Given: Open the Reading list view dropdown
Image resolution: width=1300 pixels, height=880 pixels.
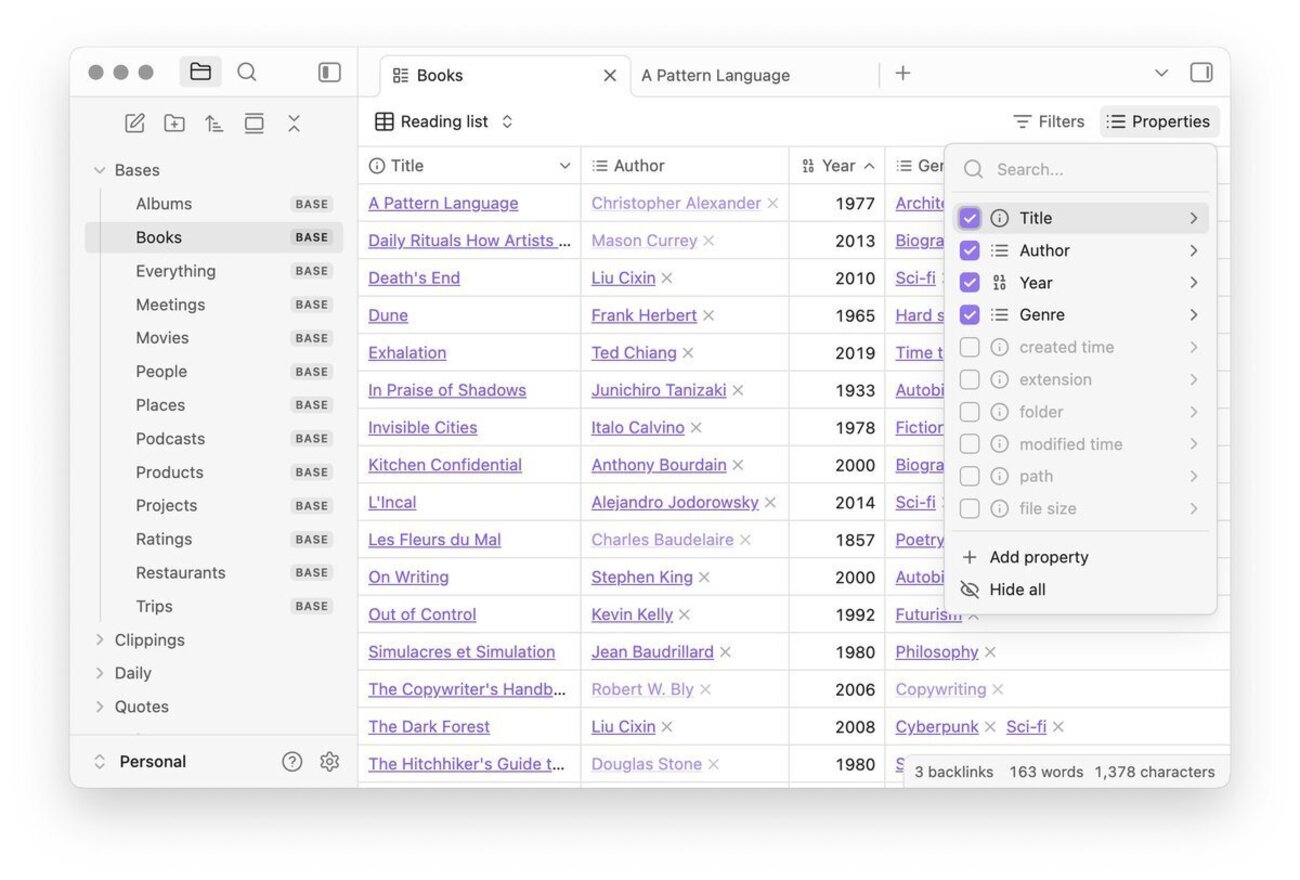Looking at the screenshot, I should pyautogui.click(x=445, y=122).
